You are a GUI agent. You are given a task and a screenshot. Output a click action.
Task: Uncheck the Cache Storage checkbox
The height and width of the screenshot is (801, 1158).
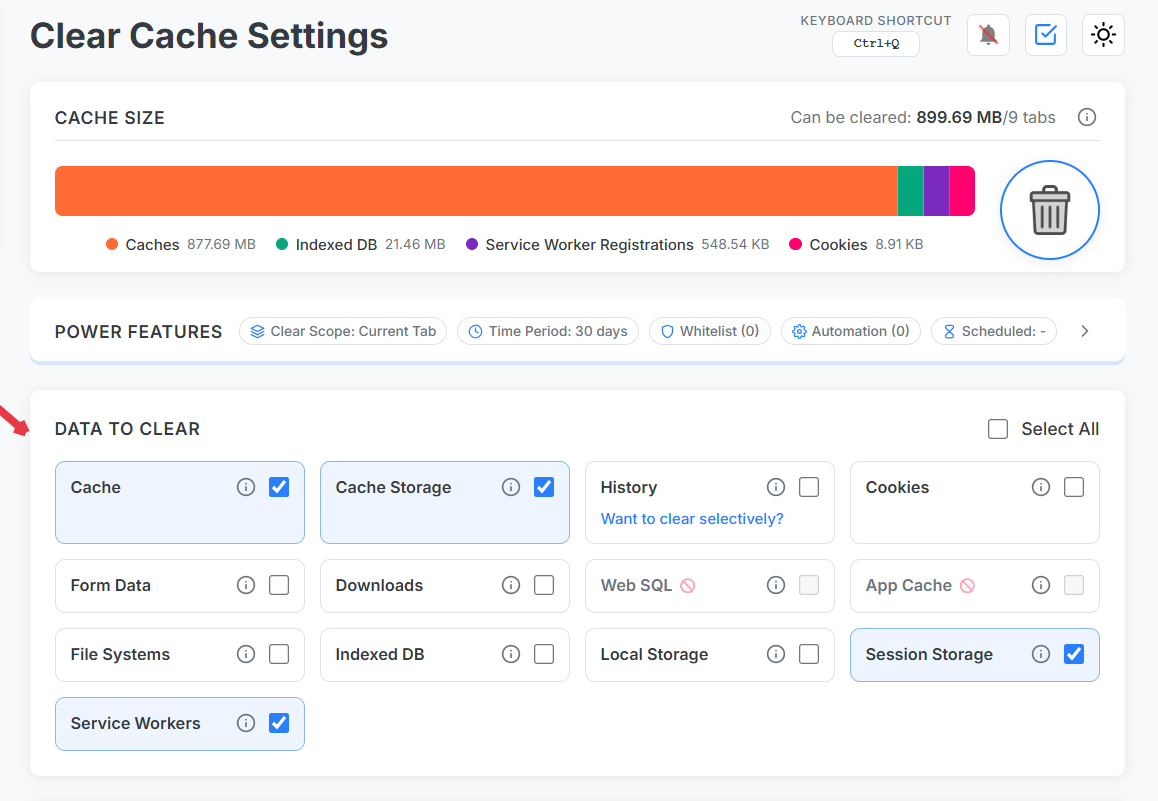[x=544, y=487]
